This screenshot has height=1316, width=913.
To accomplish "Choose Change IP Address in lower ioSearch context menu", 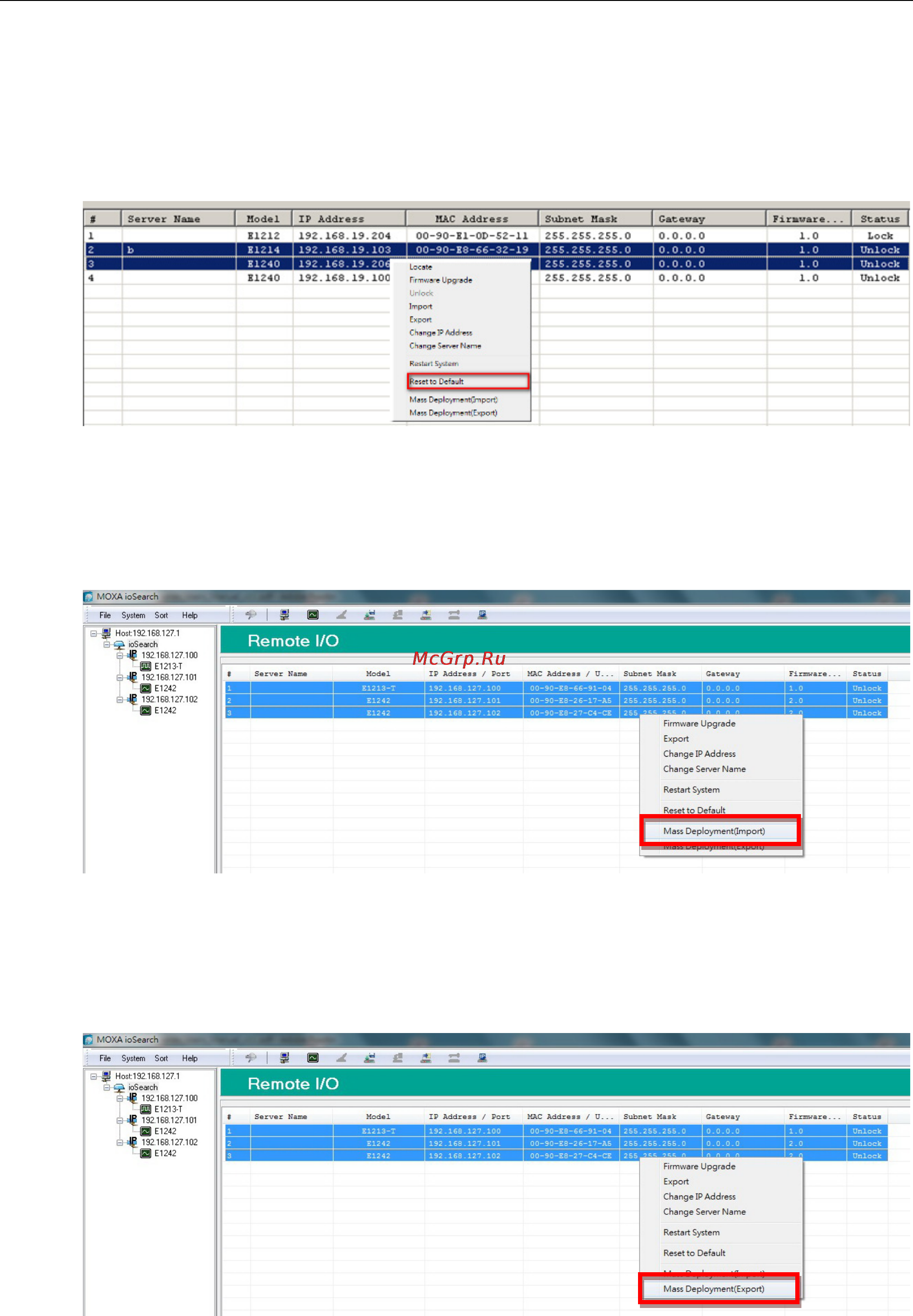I will pos(699,1196).
